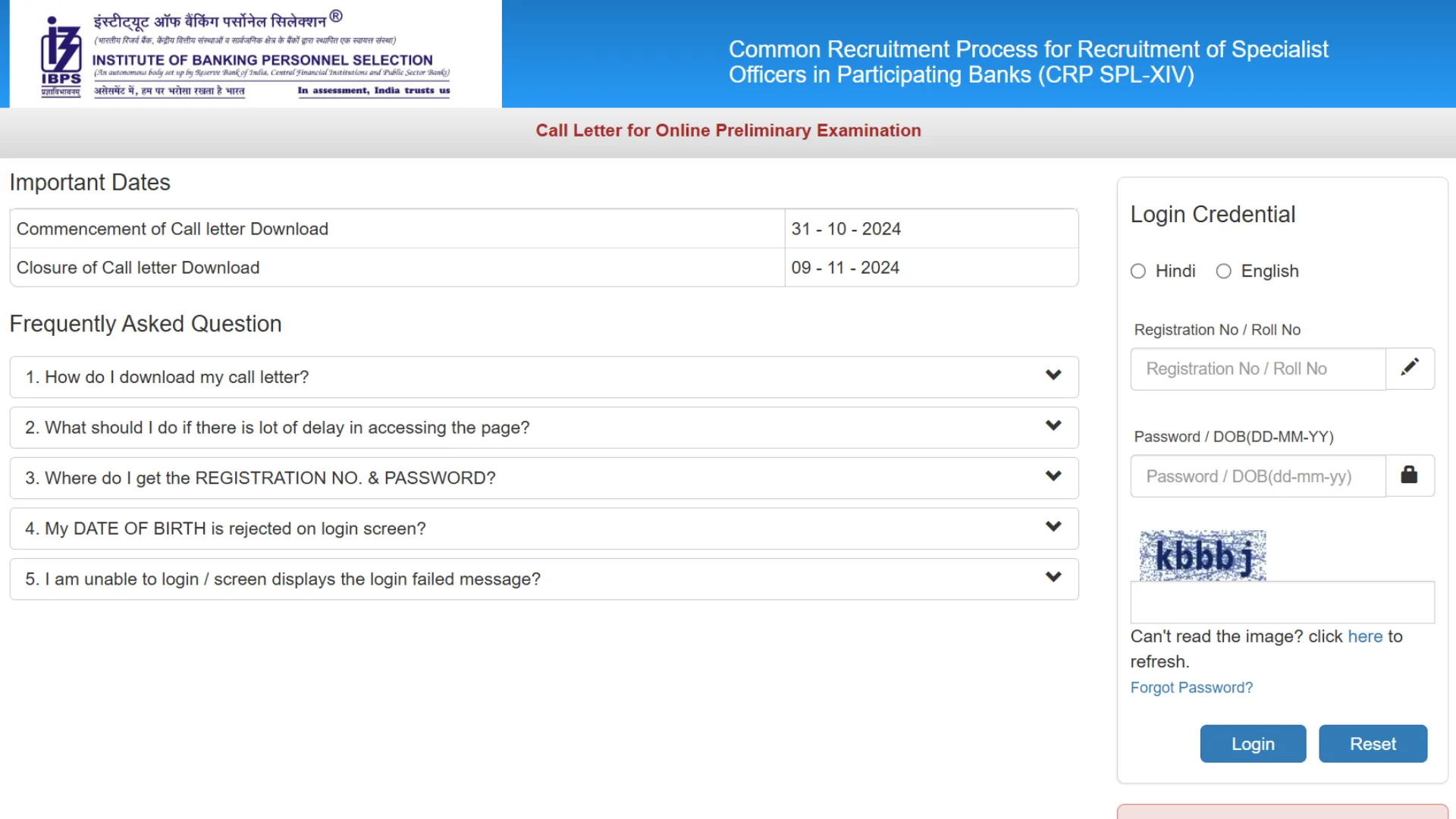Image resolution: width=1456 pixels, height=819 pixels.
Task: Select Hindi language radio button
Action: coord(1138,271)
